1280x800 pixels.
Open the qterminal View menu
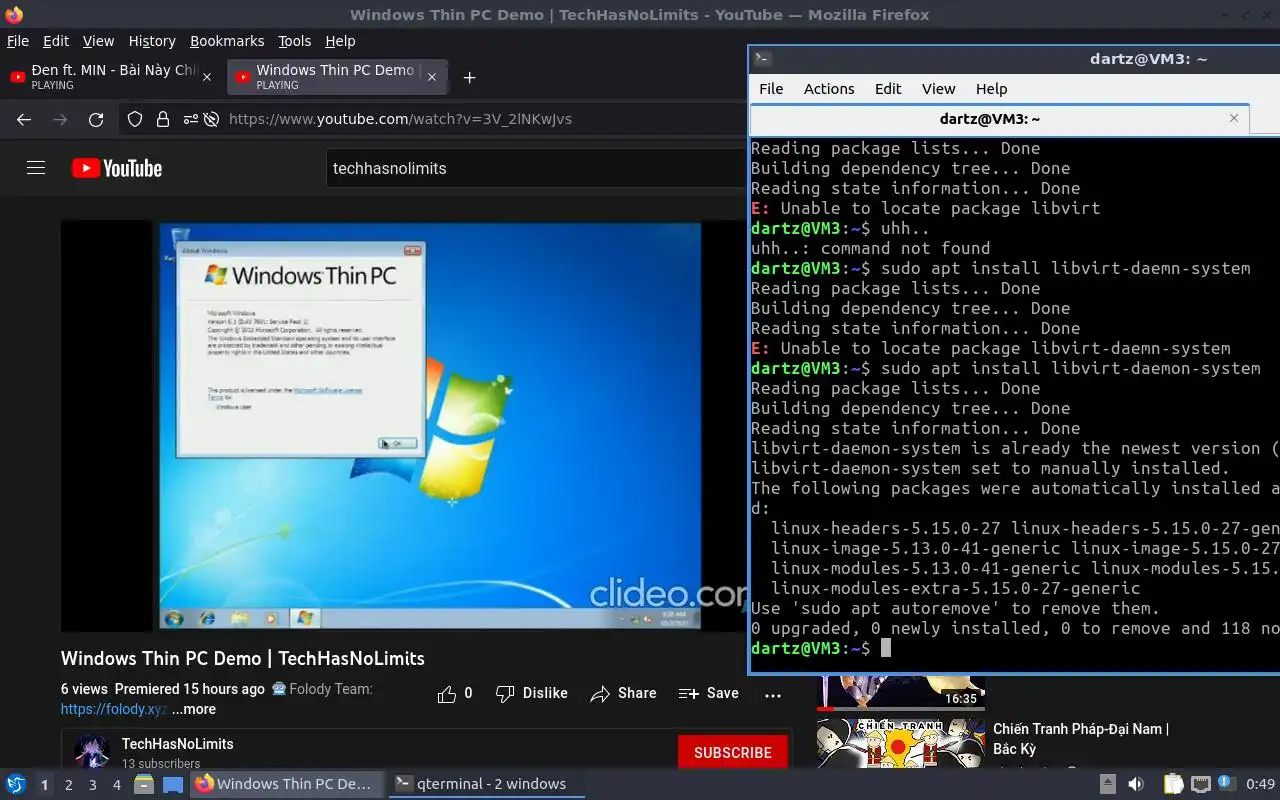pyautogui.click(x=938, y=89)
